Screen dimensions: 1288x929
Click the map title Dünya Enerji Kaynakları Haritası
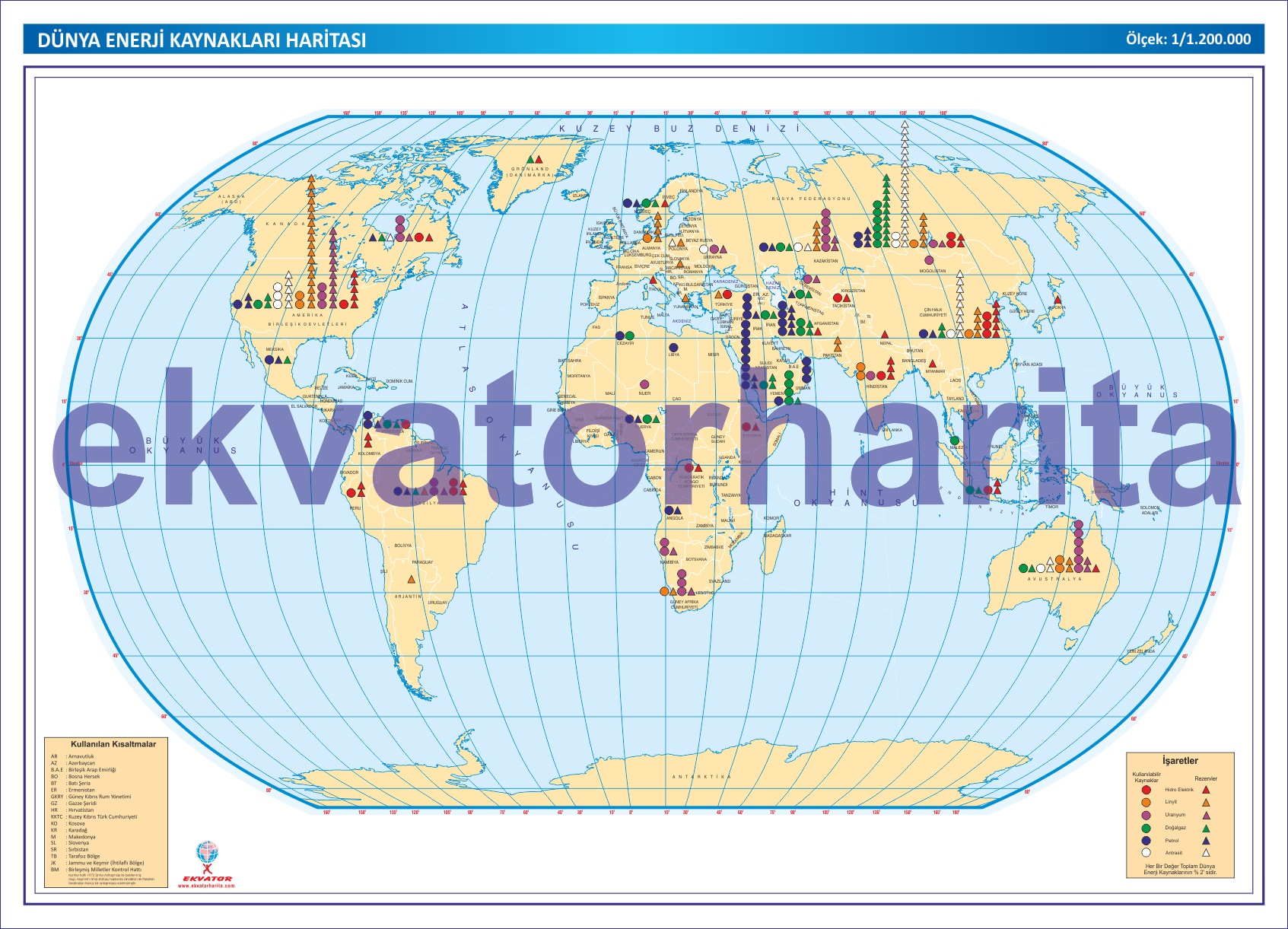(202, 40)
